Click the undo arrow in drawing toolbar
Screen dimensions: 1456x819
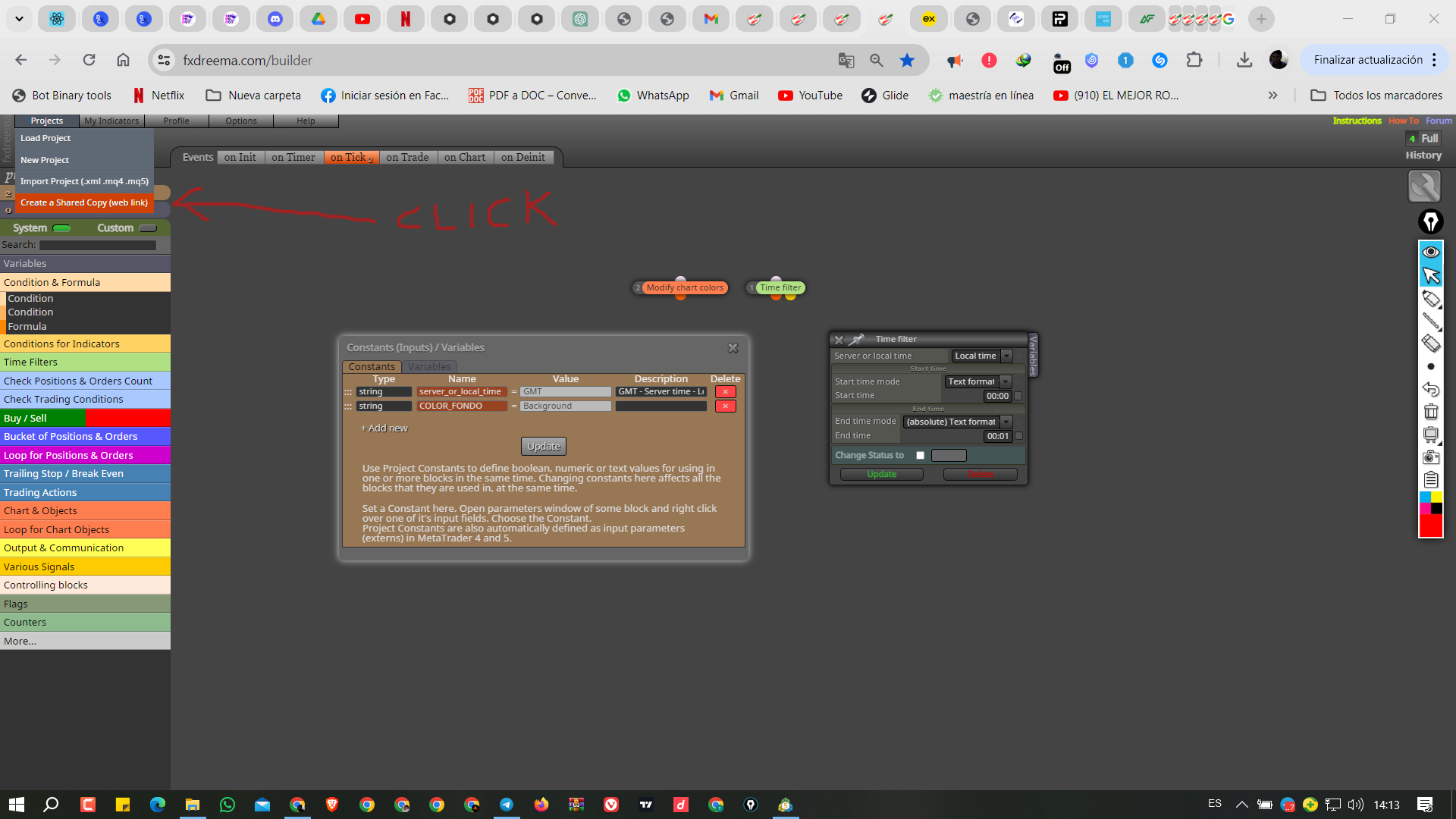[1430, 389]
